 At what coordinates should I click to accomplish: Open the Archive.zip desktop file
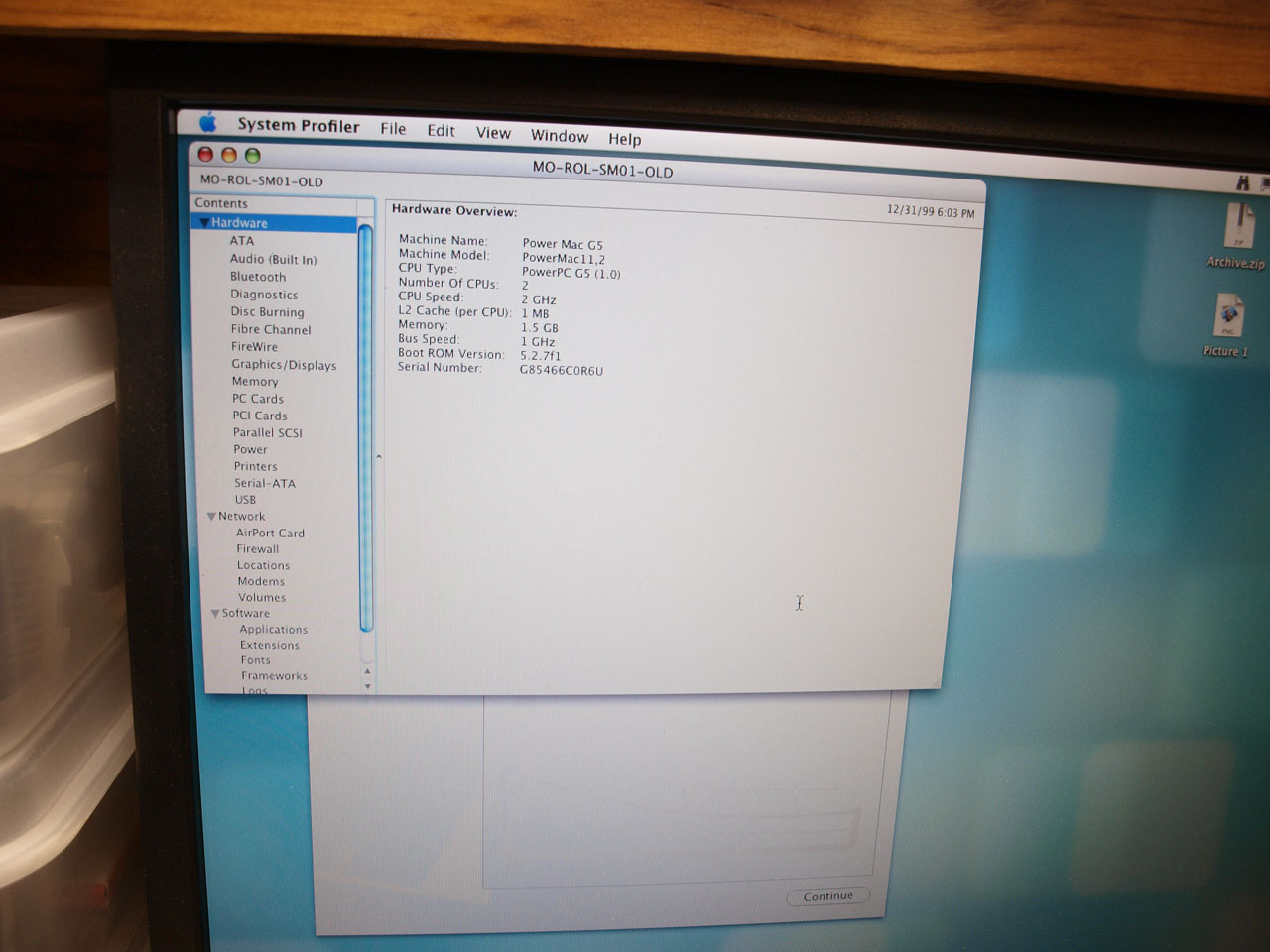point(1236,237)
